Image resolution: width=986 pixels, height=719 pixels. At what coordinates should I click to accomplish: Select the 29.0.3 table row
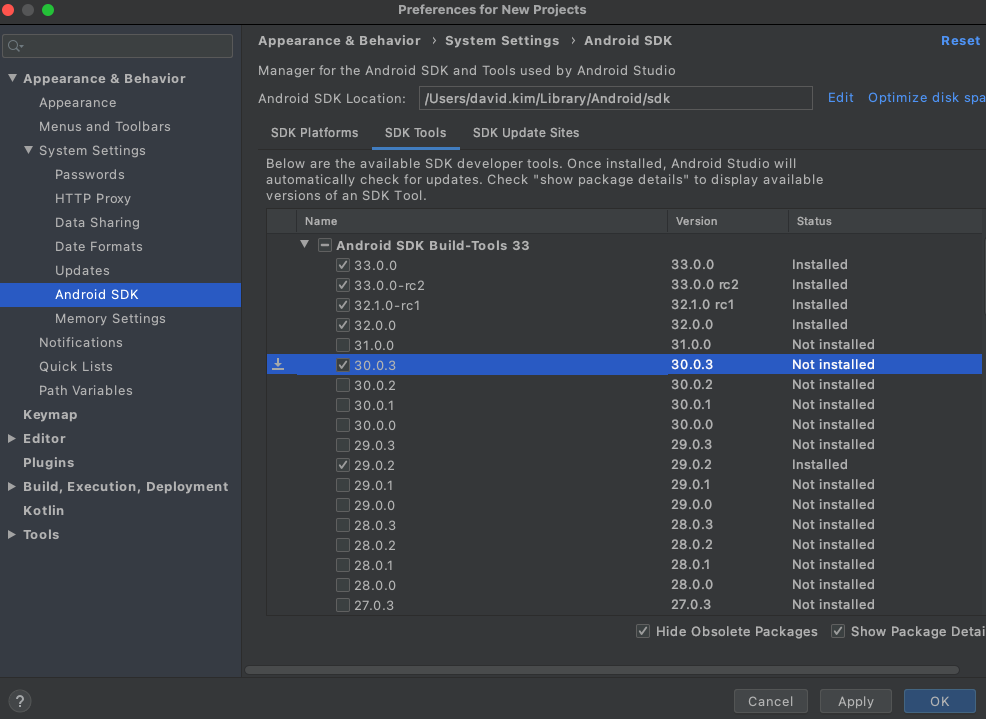coord(624,445)
